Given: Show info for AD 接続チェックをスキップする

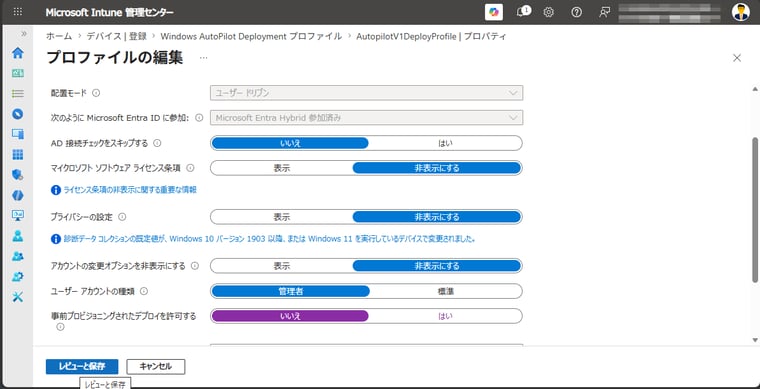Looking at the screenshot, I should [x=157, y=143].
